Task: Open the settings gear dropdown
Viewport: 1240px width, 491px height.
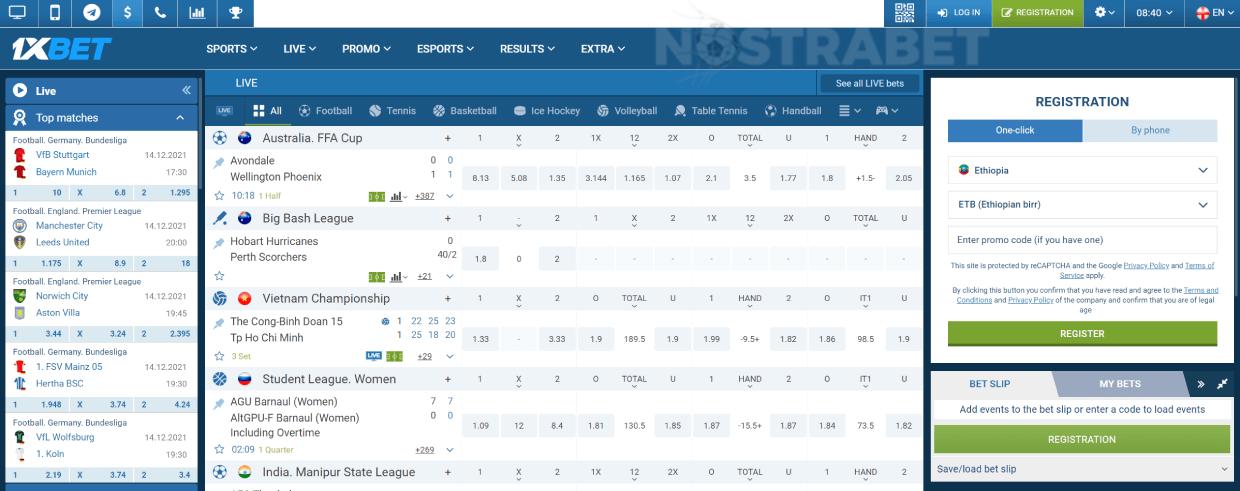Action: click(1105, 13)
